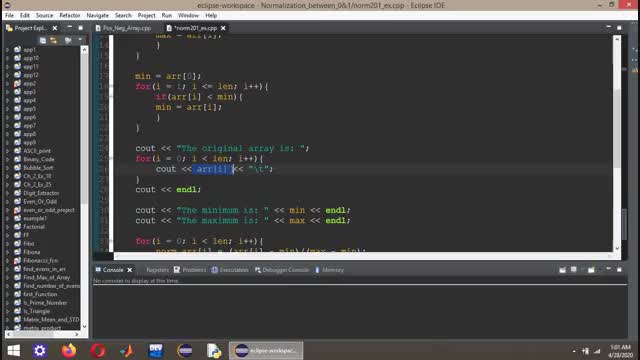The image size is (640, 360).
Task: Click the editor vertical scrollbar
Action: pos(617,143)
